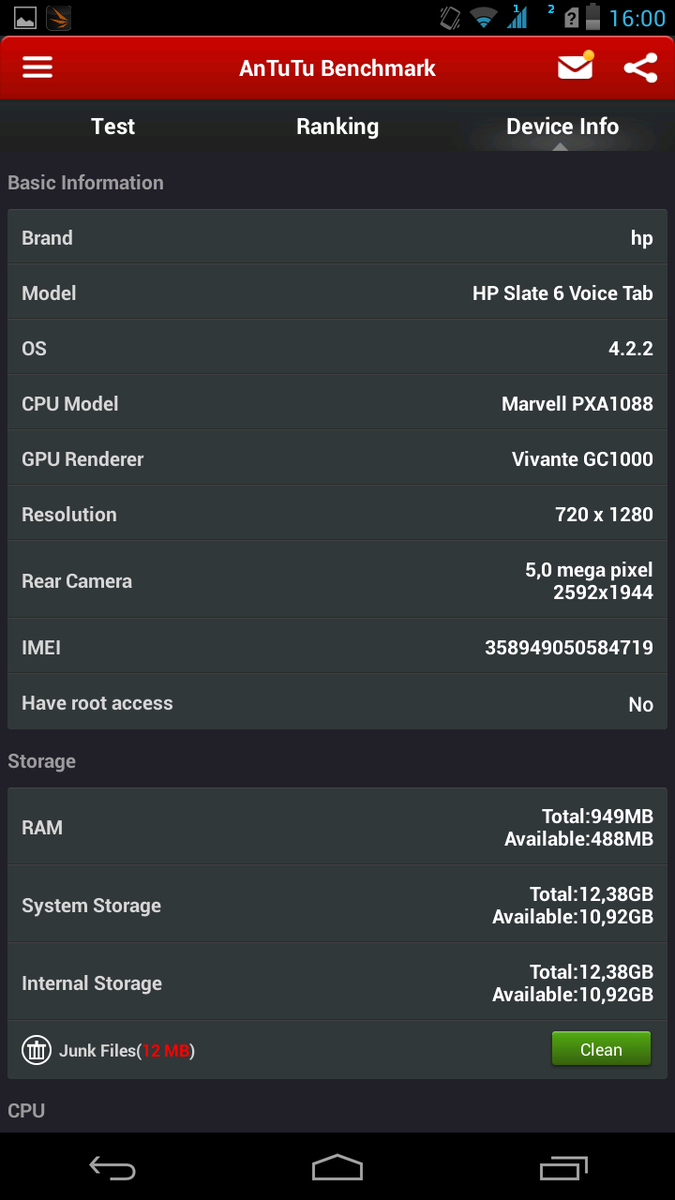Screen dimensions: 675x1200
Task: Open the recent apps button
Action: 562,1167
